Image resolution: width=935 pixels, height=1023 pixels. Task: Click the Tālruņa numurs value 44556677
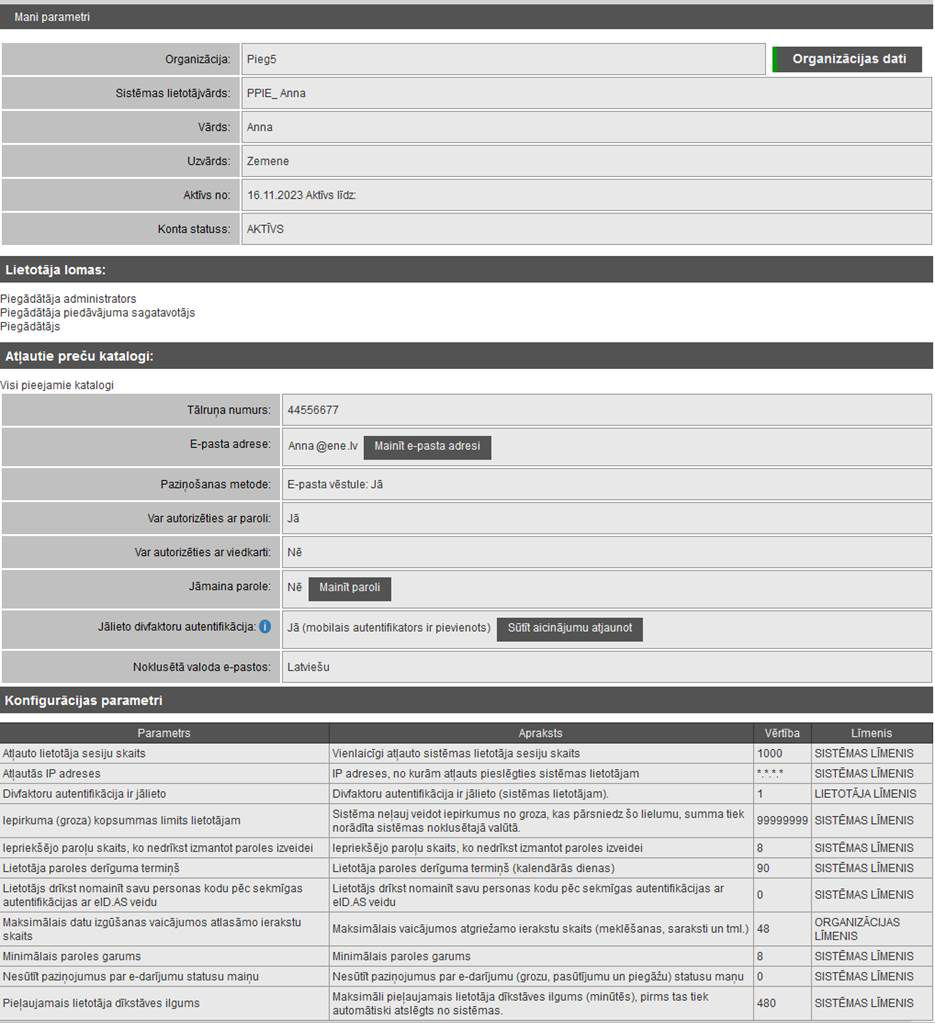314,410
